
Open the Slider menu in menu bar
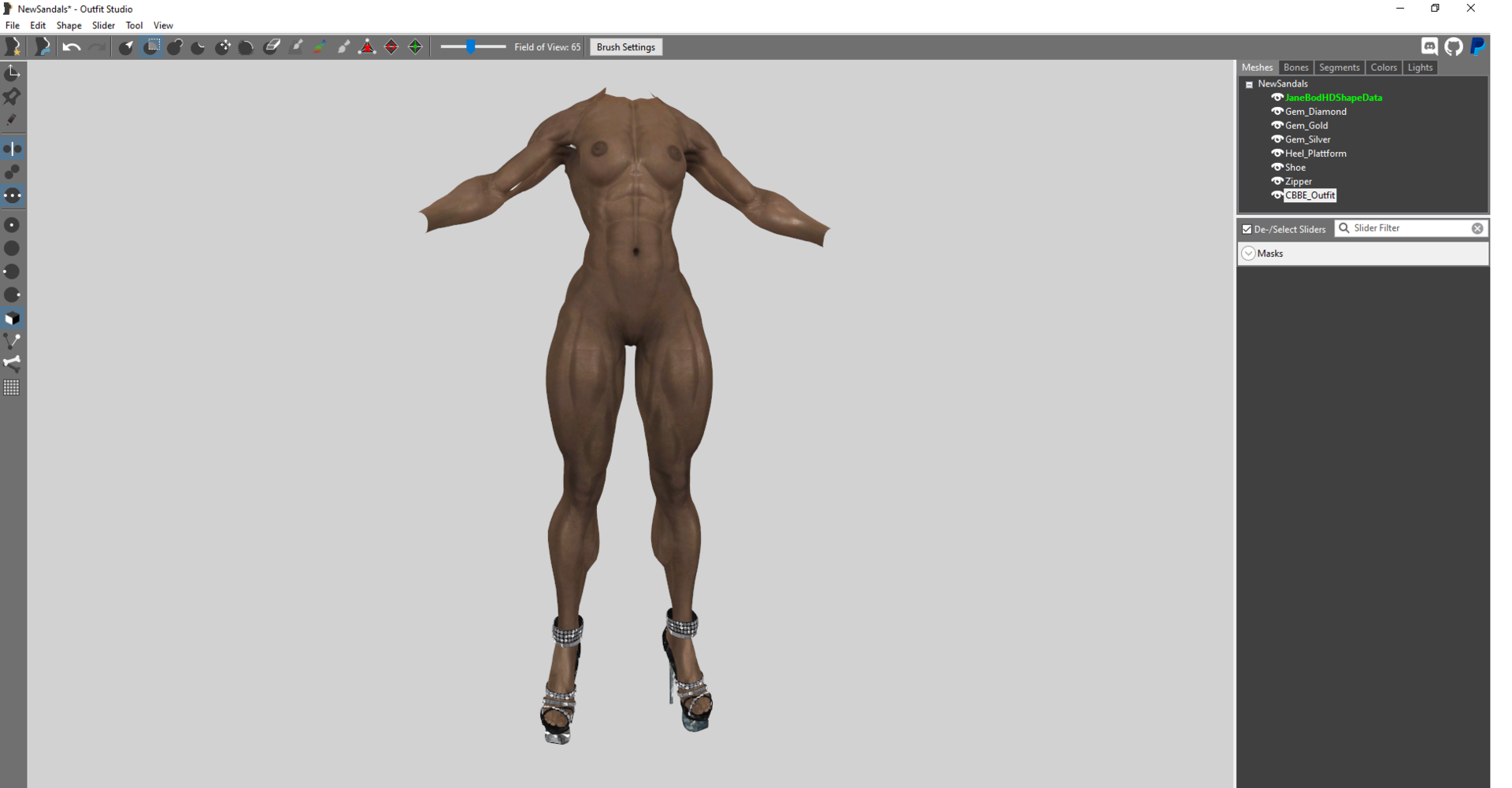pyautogui.click(x=103, y=25)
